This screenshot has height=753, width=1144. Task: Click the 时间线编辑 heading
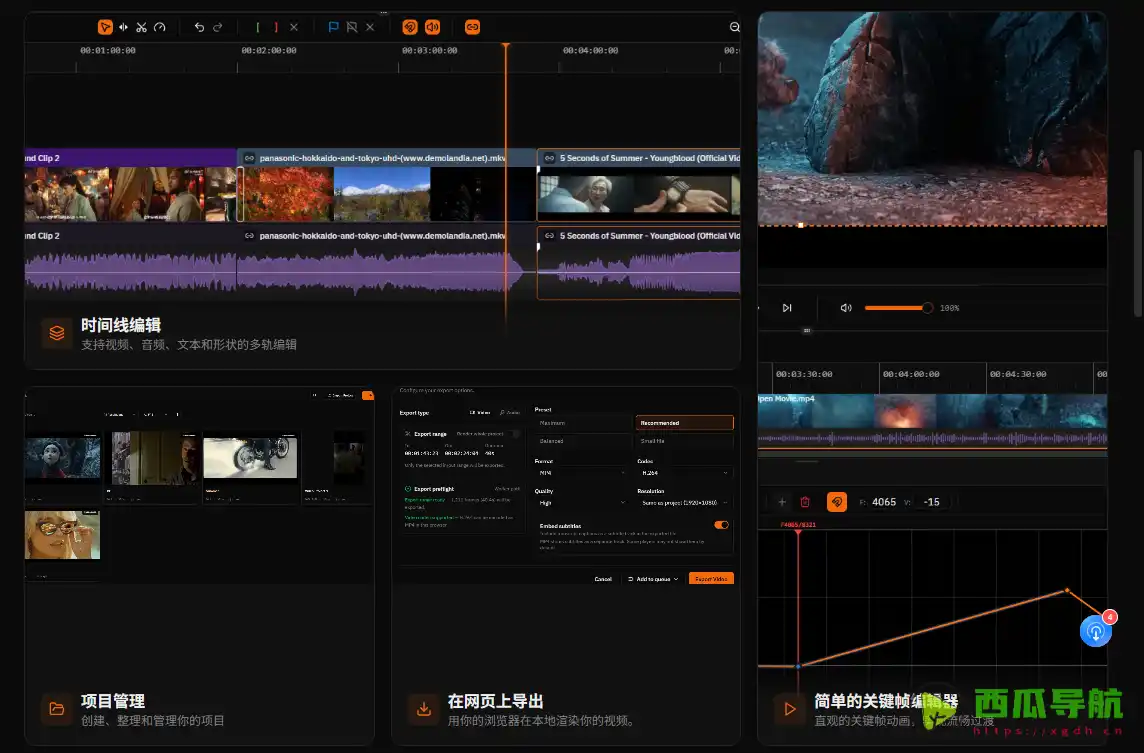tap(121, 325)
